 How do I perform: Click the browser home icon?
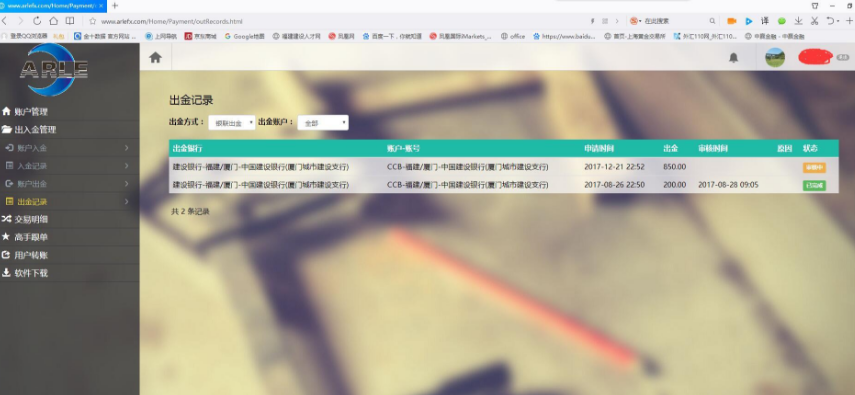[53, 21]
